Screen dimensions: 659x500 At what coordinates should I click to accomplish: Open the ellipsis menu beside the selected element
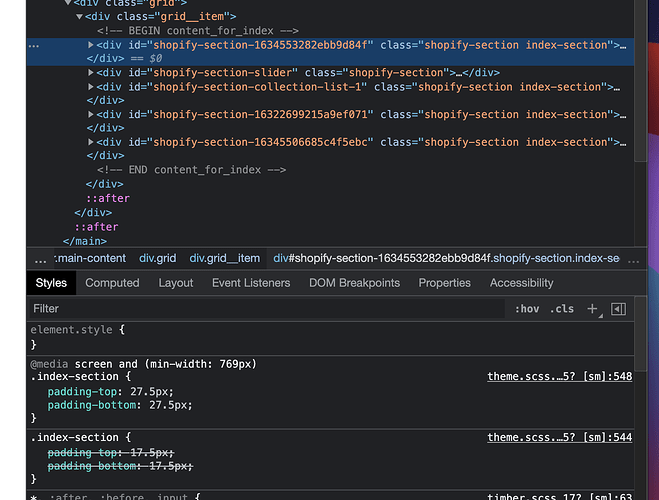34,46
